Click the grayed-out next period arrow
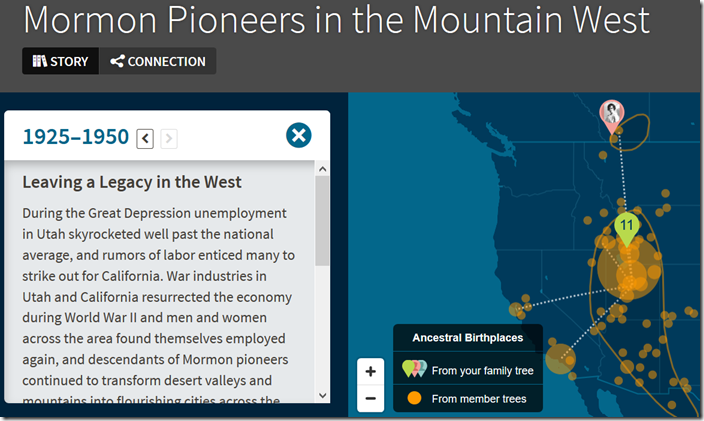 (169, 138)
